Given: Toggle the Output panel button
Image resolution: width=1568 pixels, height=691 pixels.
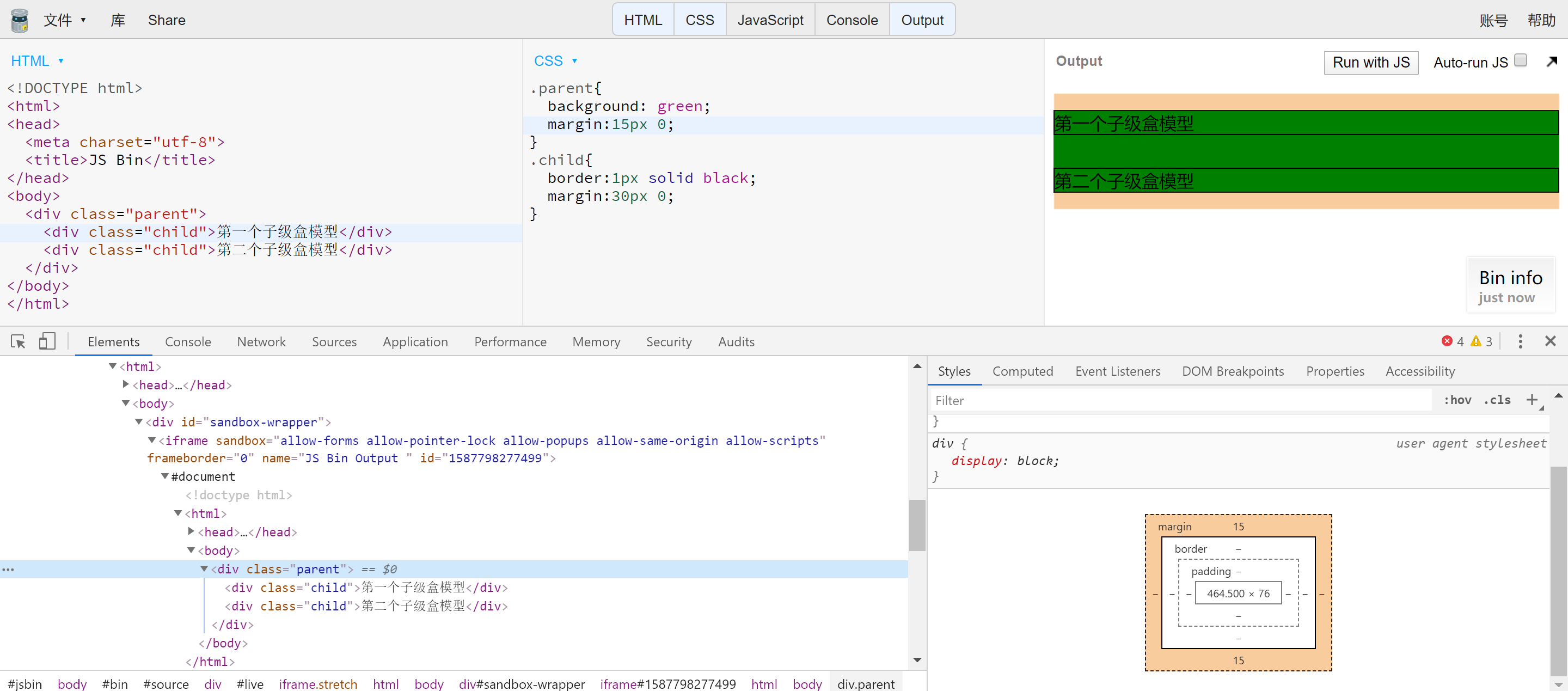Looking at the screenshot, I should (922, 20).
